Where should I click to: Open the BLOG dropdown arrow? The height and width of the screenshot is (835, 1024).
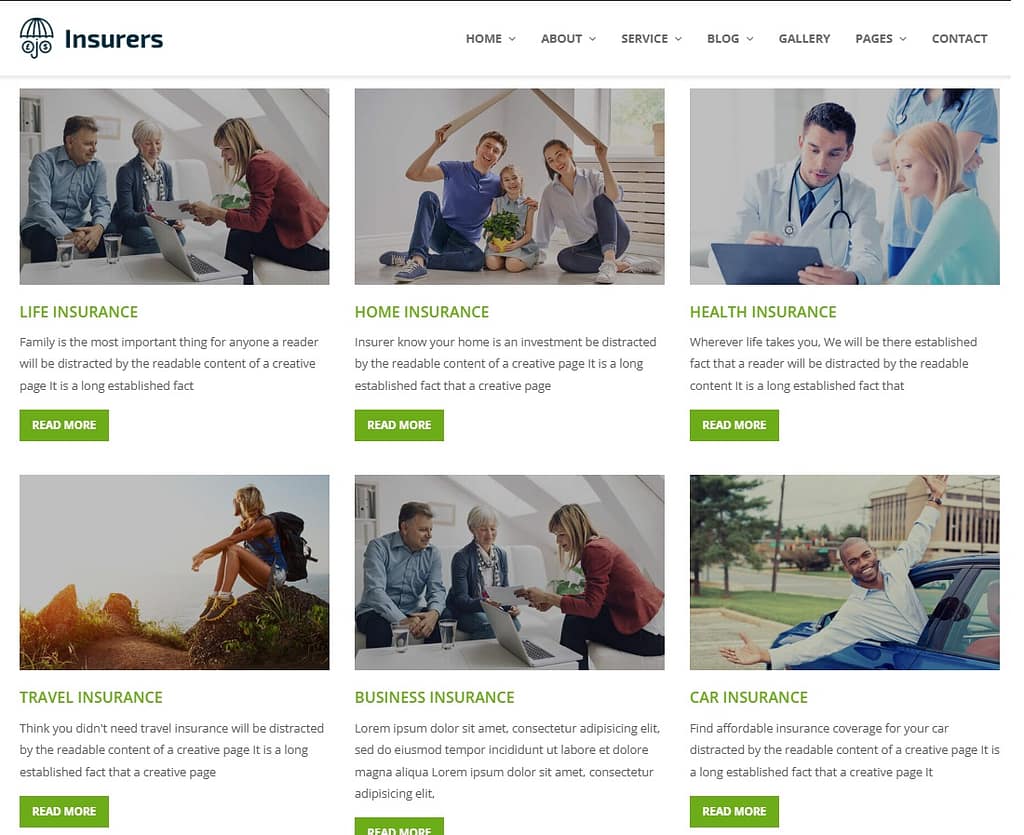pyautogui.click(x=750, y=39)
